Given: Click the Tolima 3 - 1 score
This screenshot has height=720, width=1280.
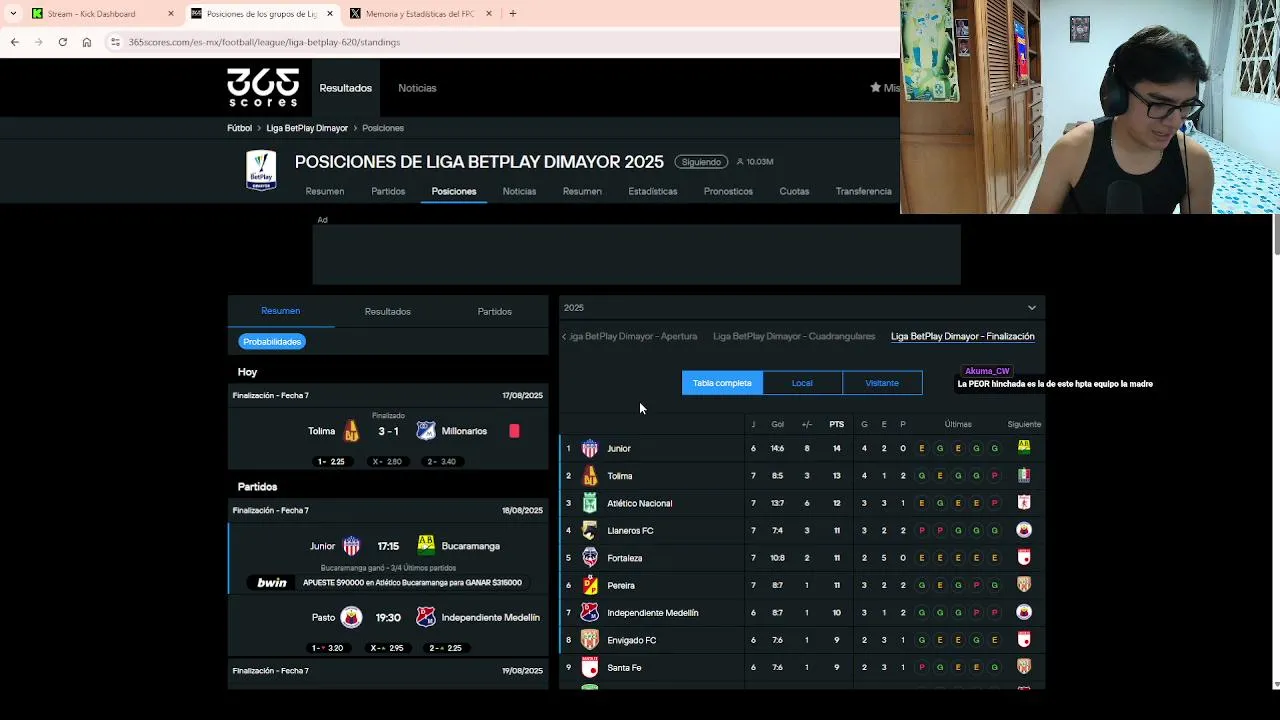Looking at the screenshot, I should (x=388, y=431).
